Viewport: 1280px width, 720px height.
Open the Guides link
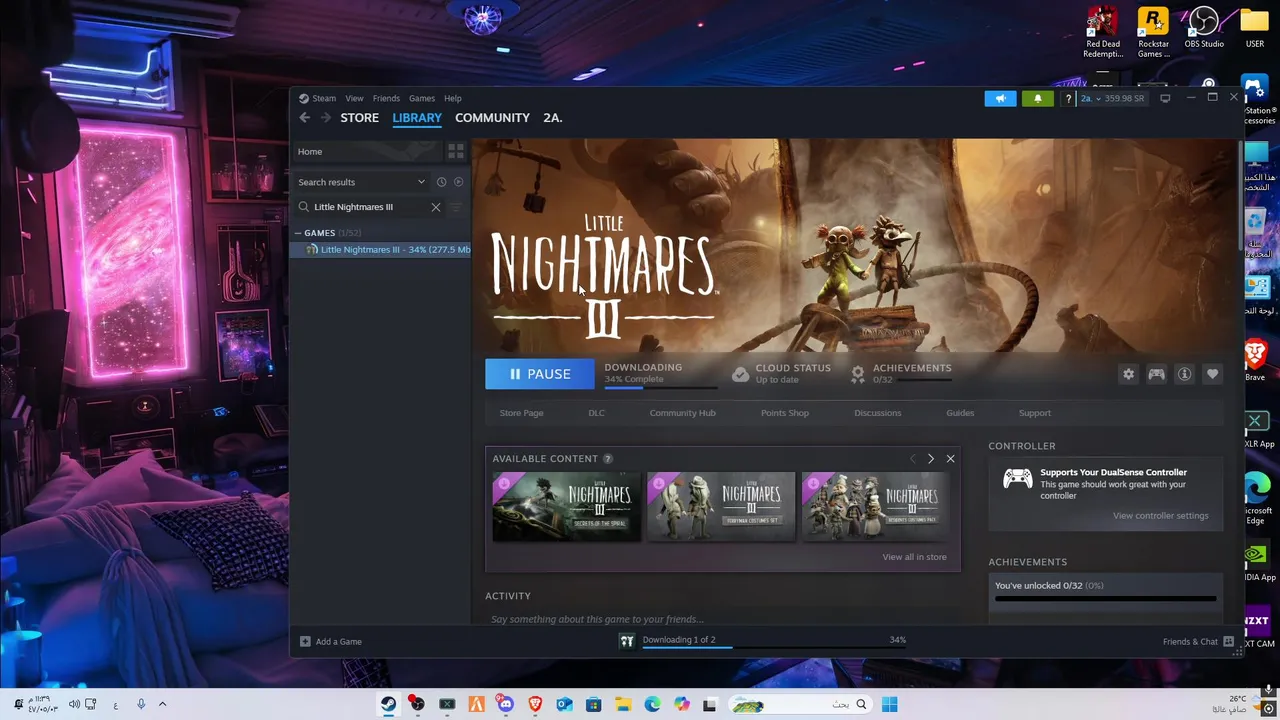[x=960, y=413]
